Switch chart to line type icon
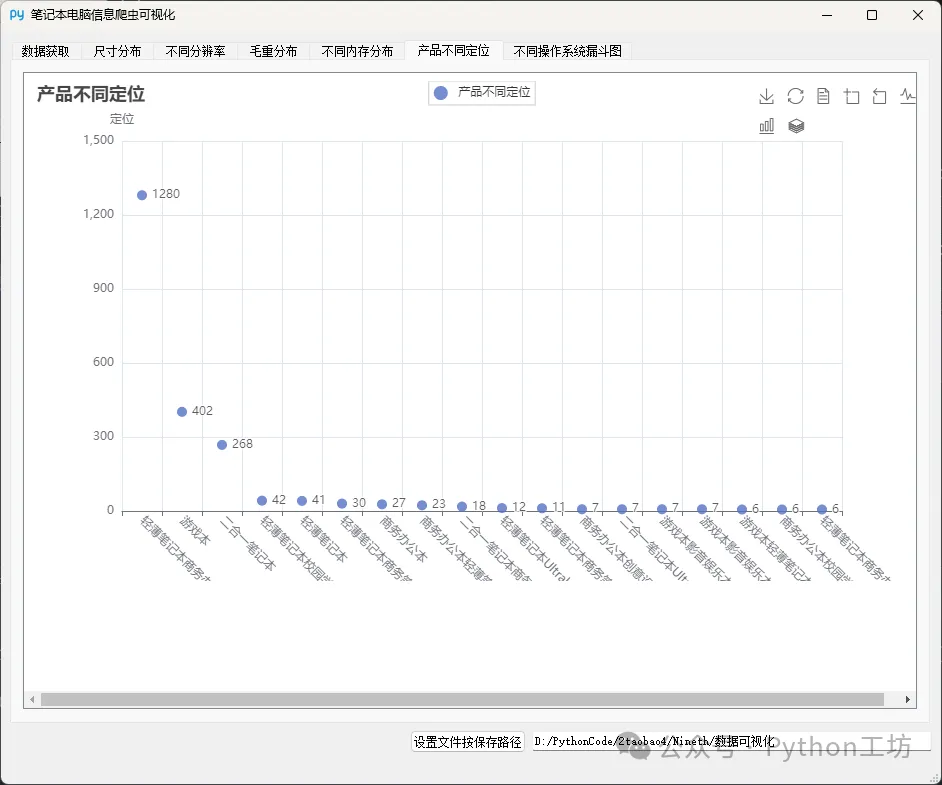Screen dimensions: 942x785 click(x=908, y=96)
